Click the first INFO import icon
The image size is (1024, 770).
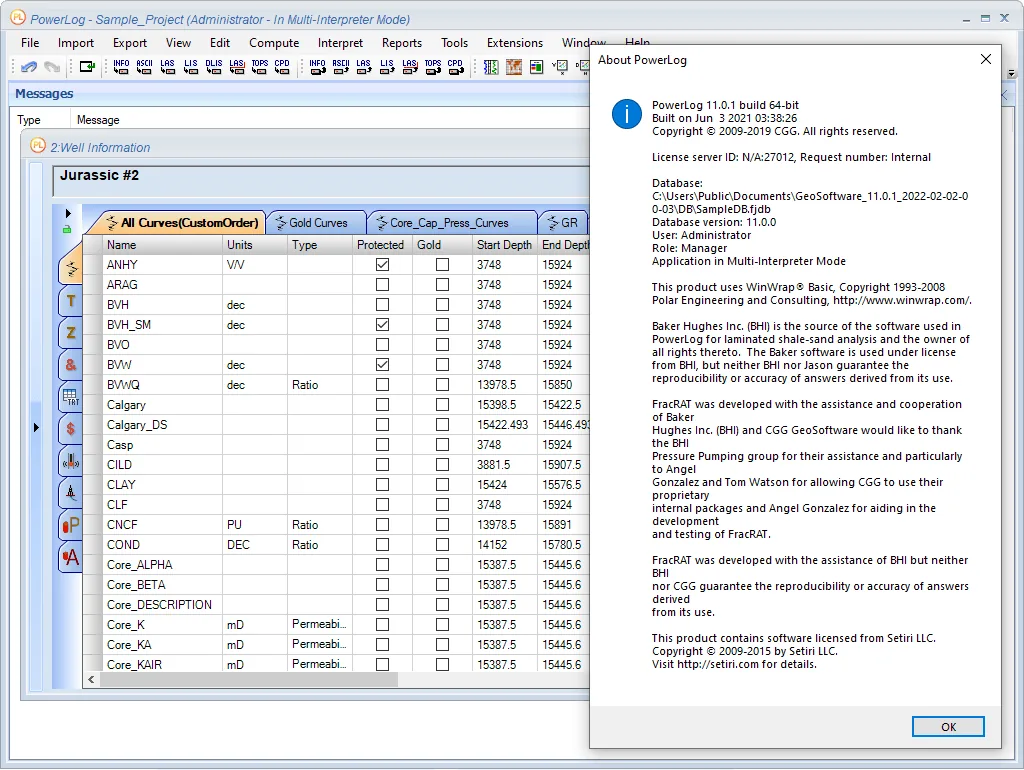(121, 67)
